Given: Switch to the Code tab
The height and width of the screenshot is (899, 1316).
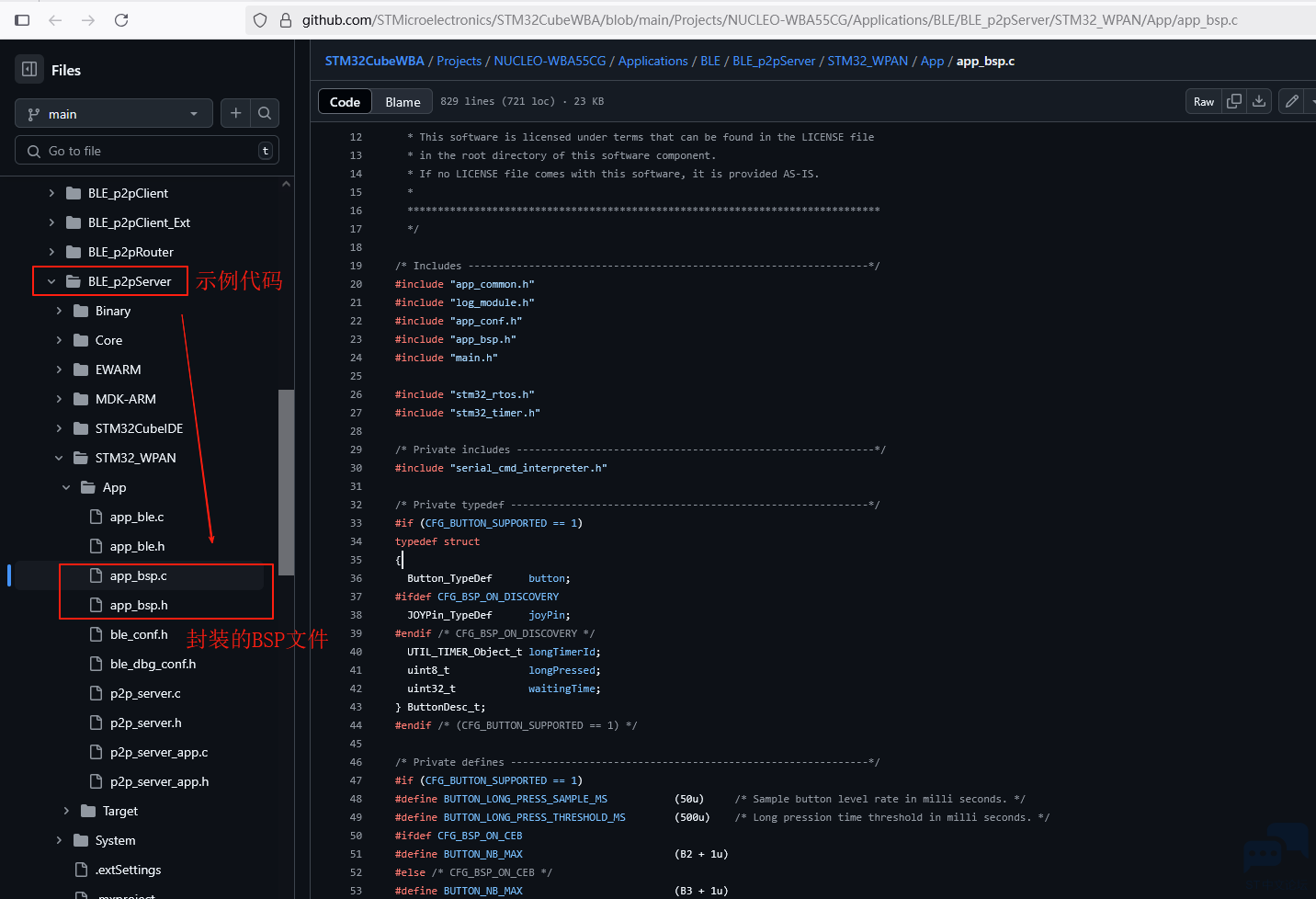Looking at the screenshot, I should (345, 101).
